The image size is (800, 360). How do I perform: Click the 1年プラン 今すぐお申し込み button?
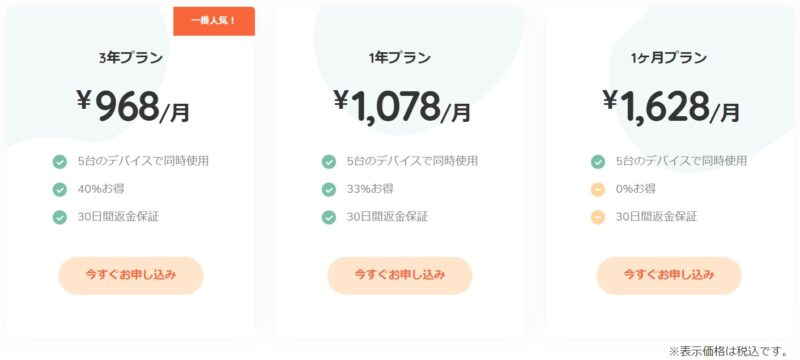[x=399, y=275]
